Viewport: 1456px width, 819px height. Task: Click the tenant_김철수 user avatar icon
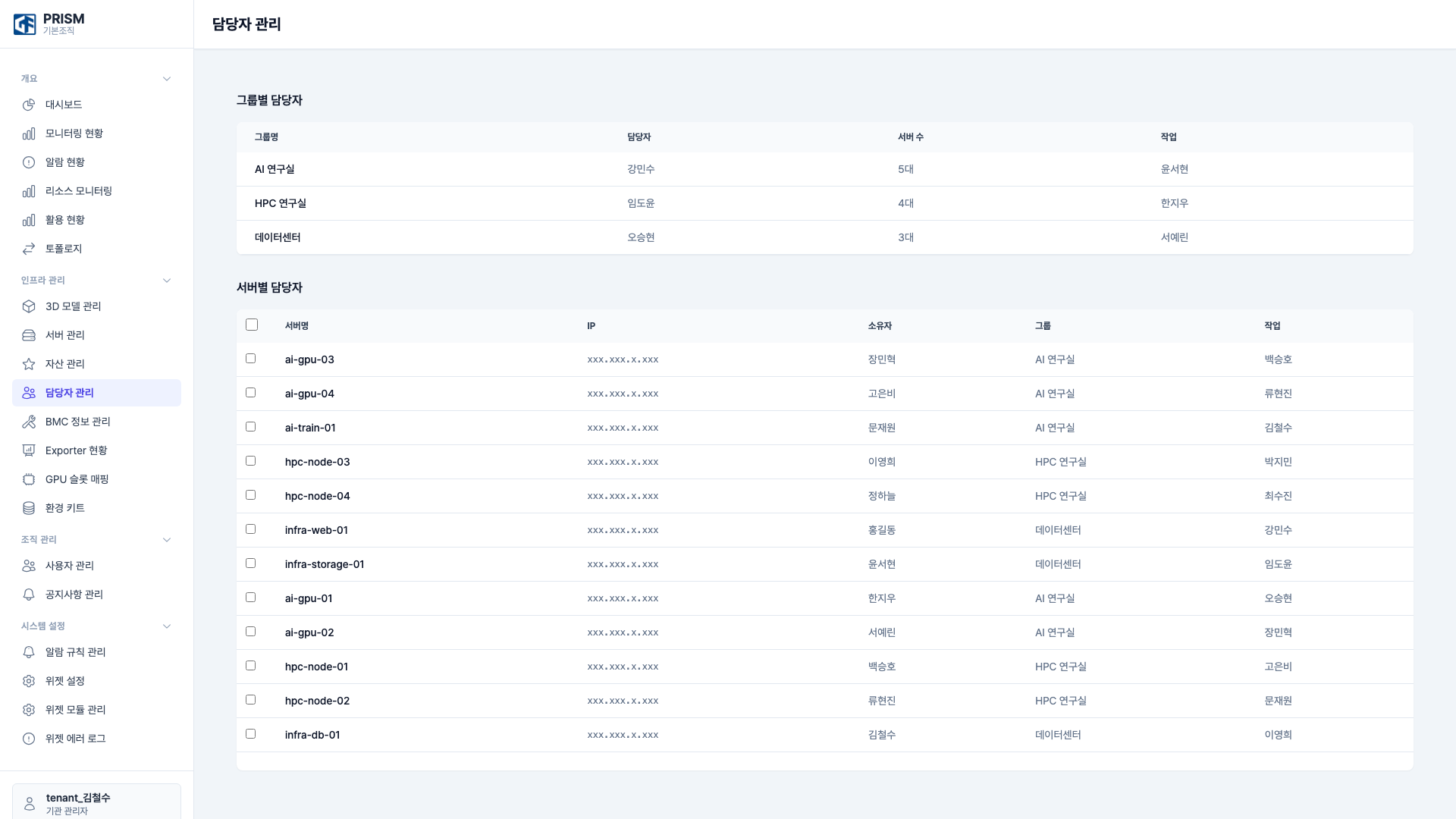coord(30,804)
